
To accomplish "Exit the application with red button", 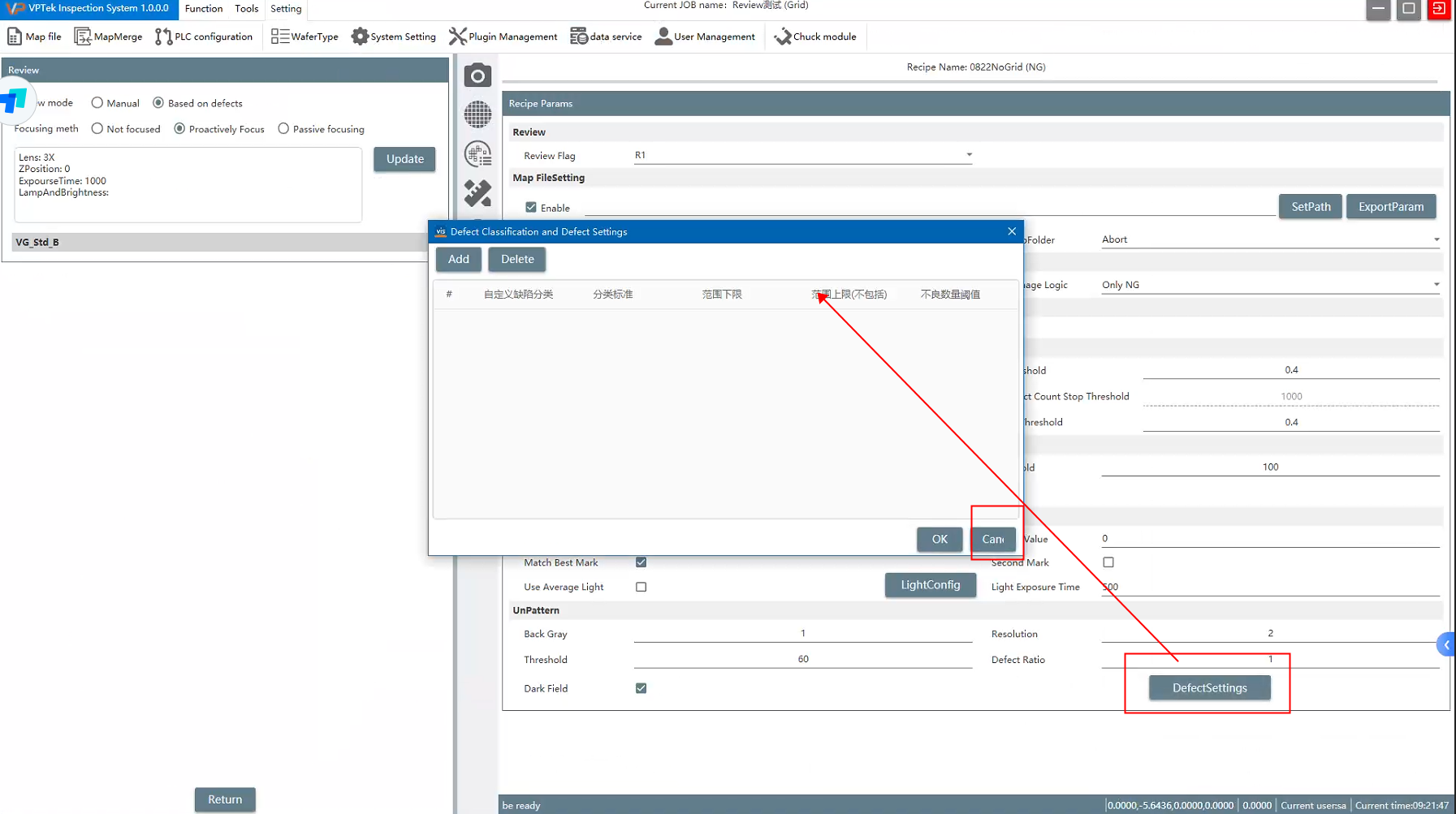I will click(x=1439, y=9).
